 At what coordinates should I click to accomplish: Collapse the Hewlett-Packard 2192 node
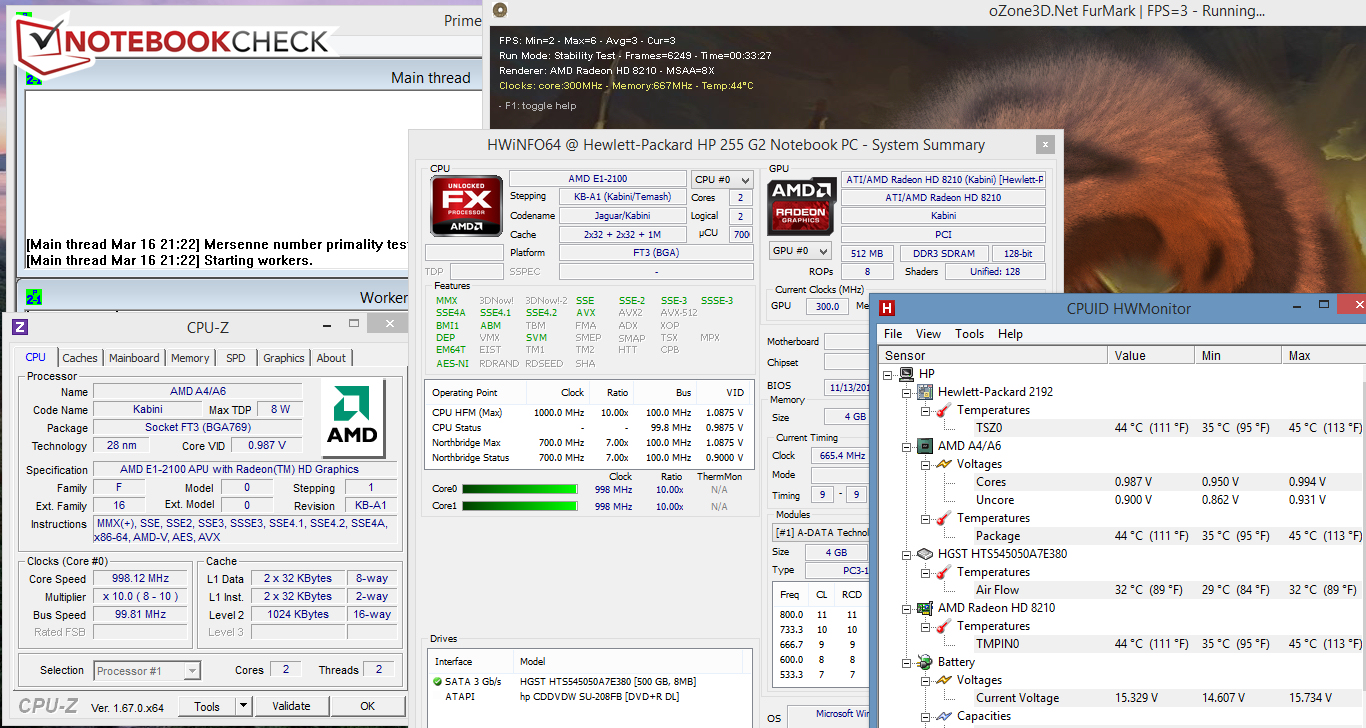[x=908, y=392]
